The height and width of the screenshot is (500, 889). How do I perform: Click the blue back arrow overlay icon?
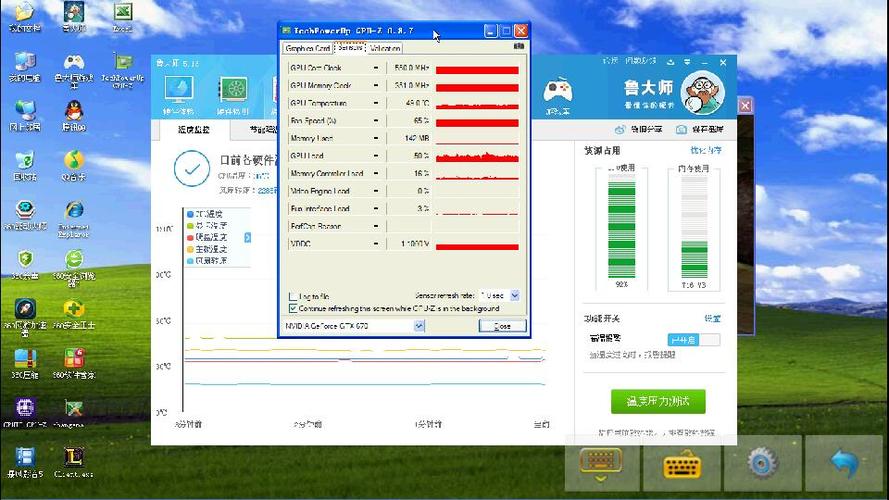pos(844,462)
